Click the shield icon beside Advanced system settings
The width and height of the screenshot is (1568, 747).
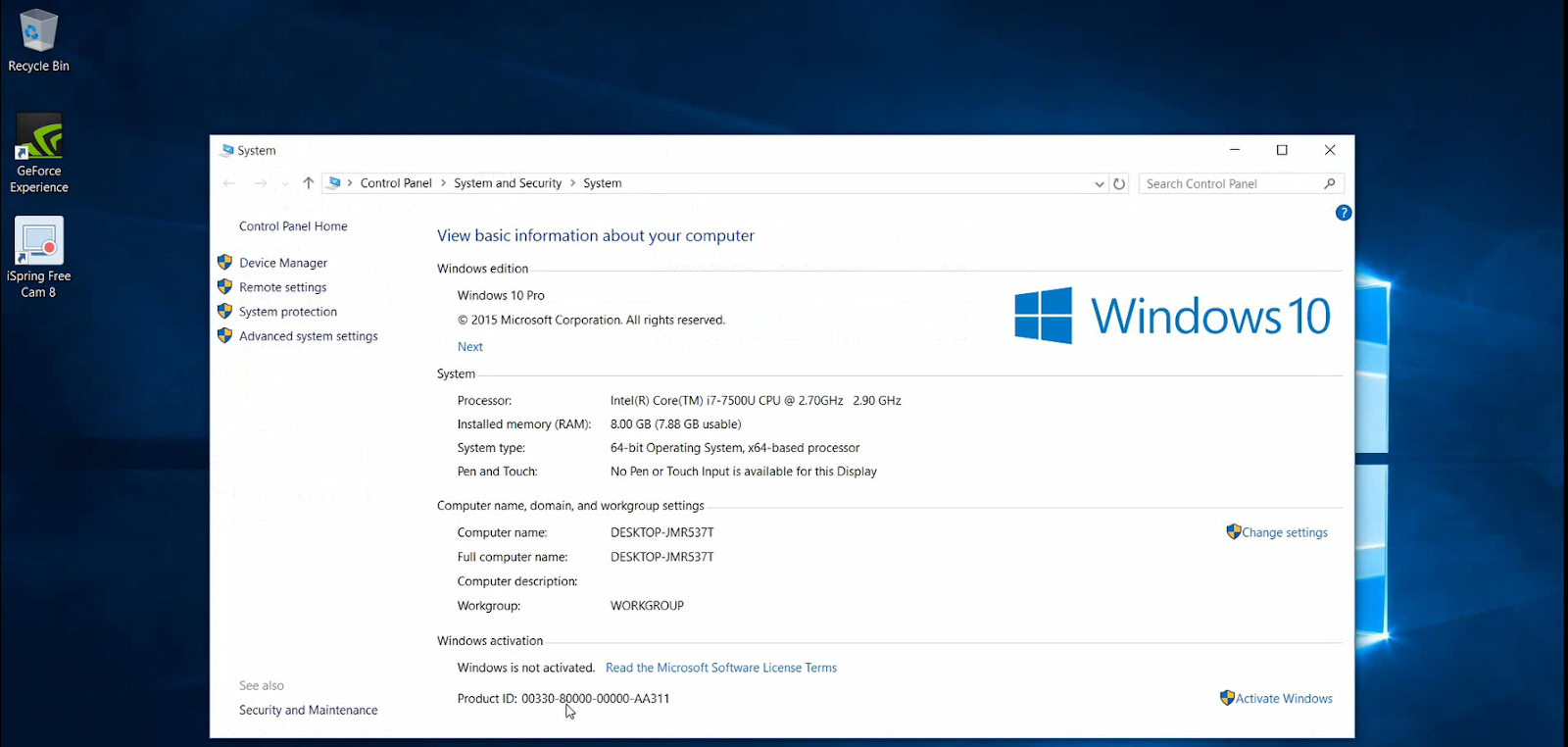click(224, 336)
